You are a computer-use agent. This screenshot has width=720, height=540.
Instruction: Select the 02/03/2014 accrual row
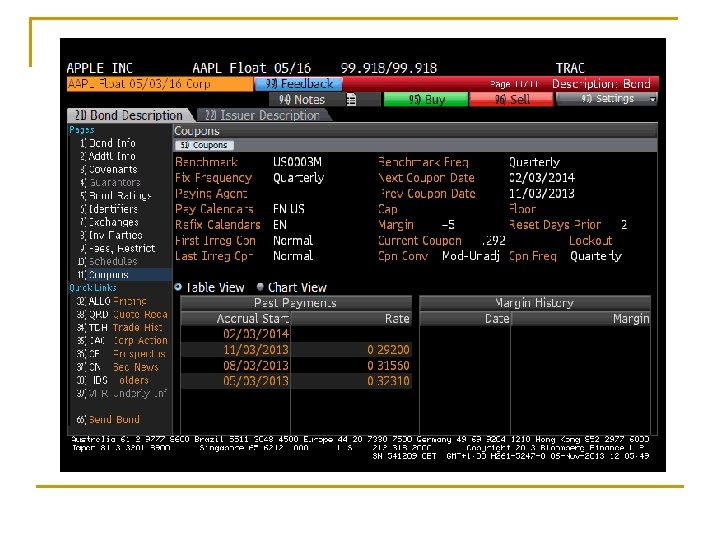[296, 334]
